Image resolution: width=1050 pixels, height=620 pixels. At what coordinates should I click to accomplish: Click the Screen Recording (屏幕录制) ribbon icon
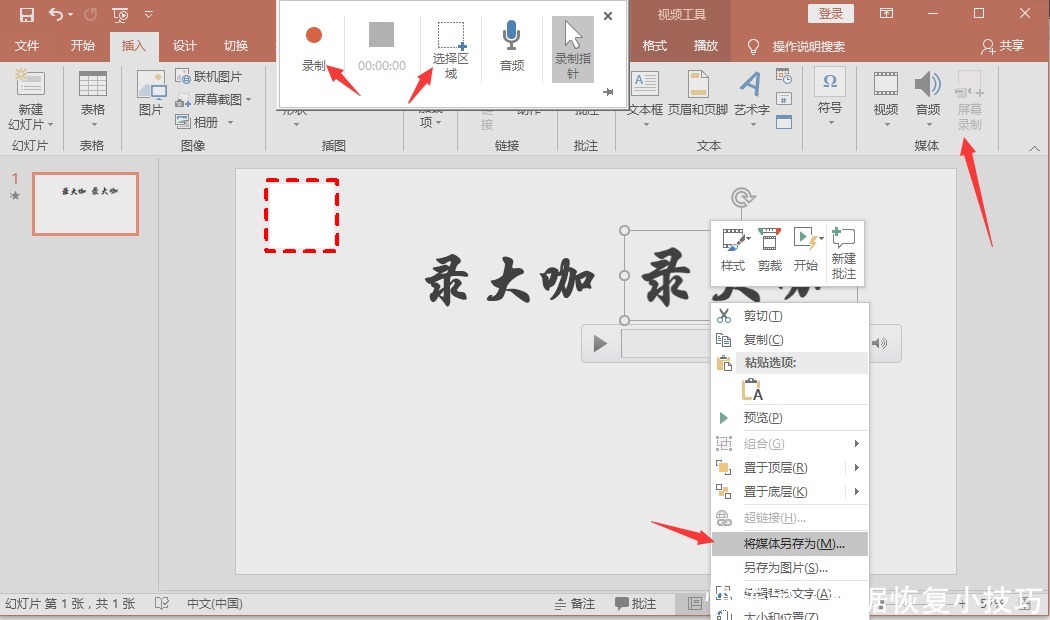[x=969, y=100]
